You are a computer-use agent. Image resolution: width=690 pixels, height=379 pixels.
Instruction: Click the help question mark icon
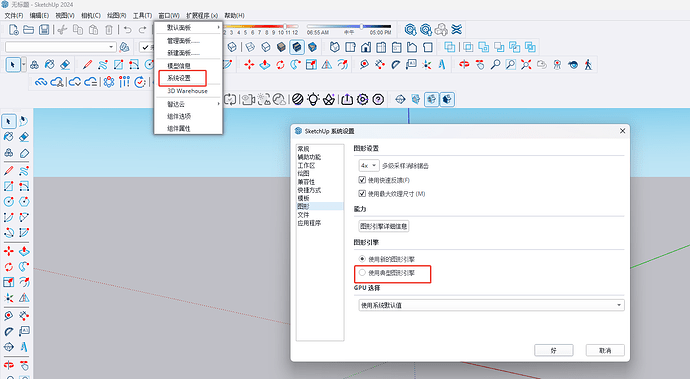[x=378, y=99]
